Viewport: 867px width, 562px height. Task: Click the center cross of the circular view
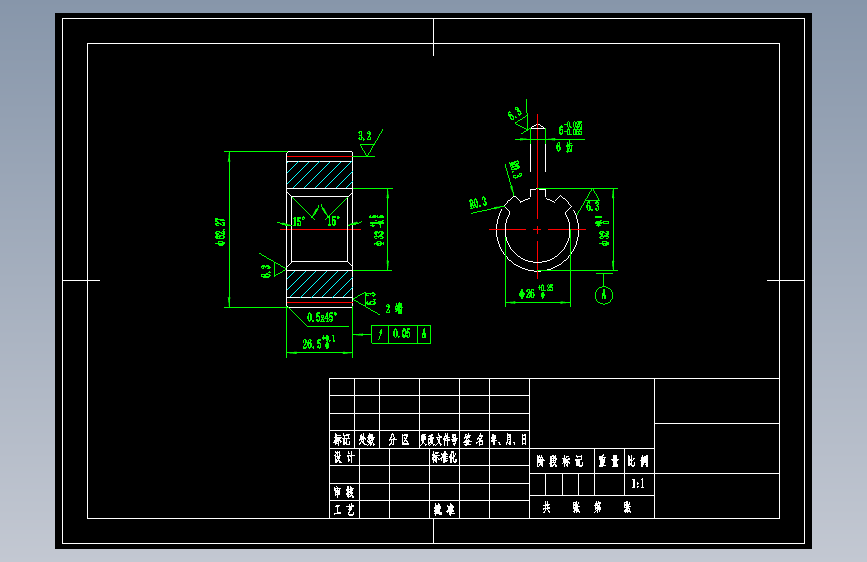coord(537,229)
